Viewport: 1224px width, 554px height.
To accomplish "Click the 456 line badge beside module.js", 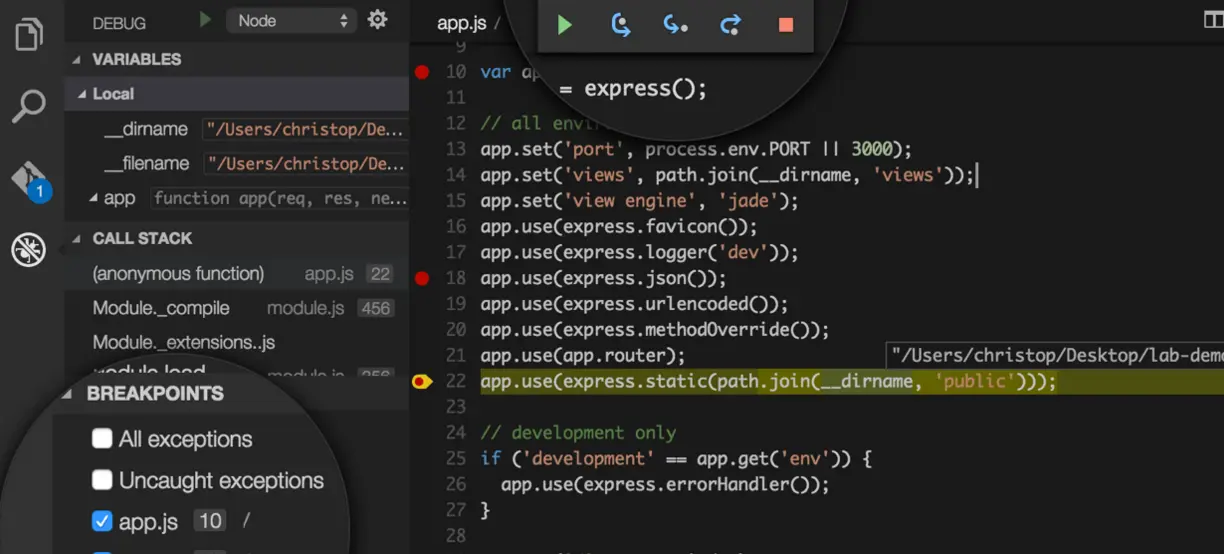I will (376, 308).
